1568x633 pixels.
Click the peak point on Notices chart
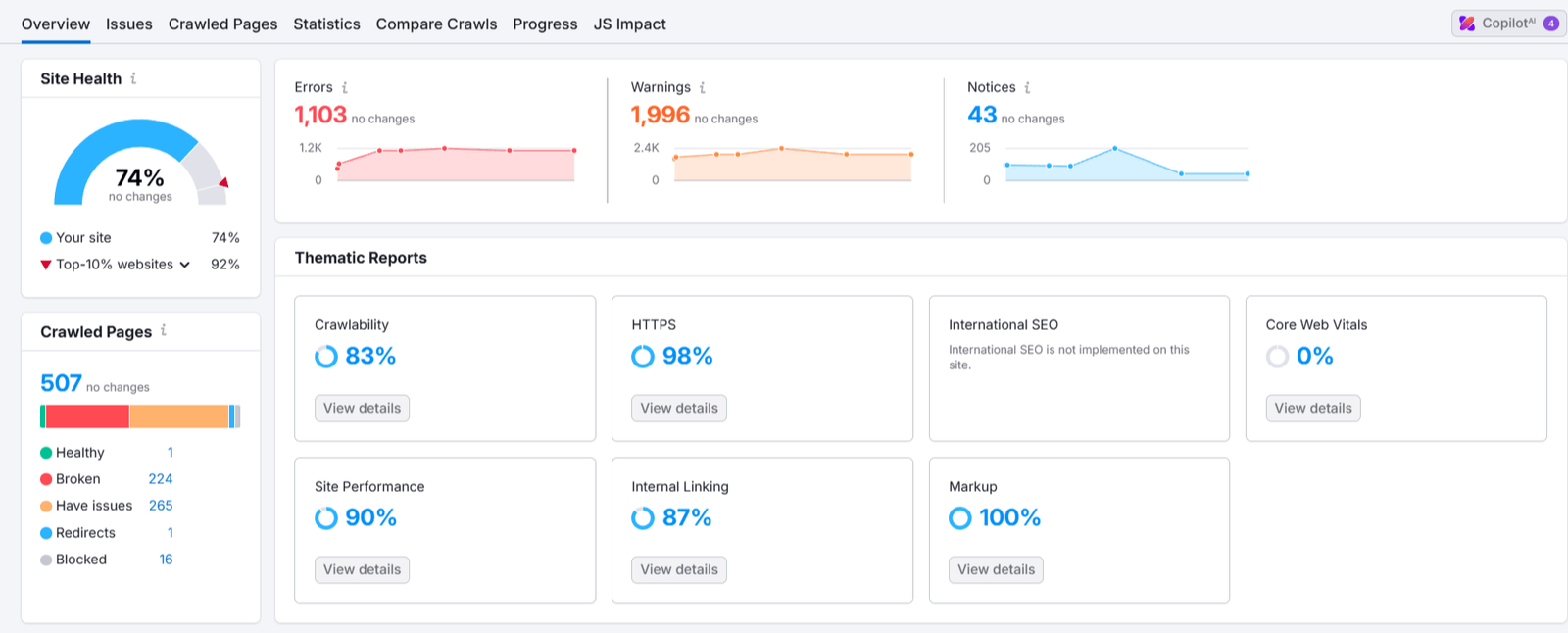[x=1115, y=149]
